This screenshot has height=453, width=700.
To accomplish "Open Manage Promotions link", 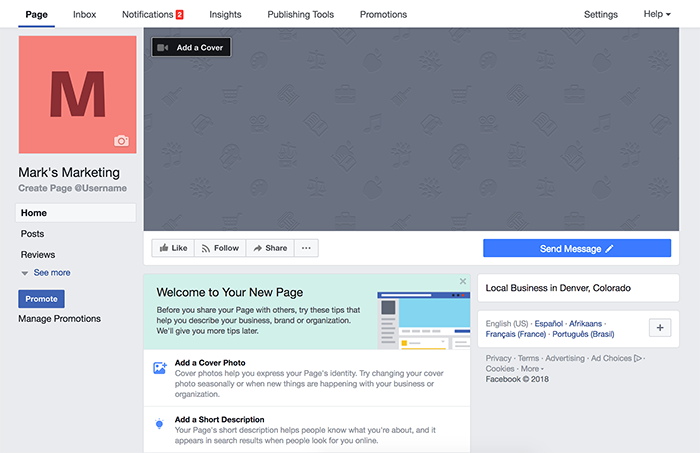I will pyautogui.click(x=59, y=319).
